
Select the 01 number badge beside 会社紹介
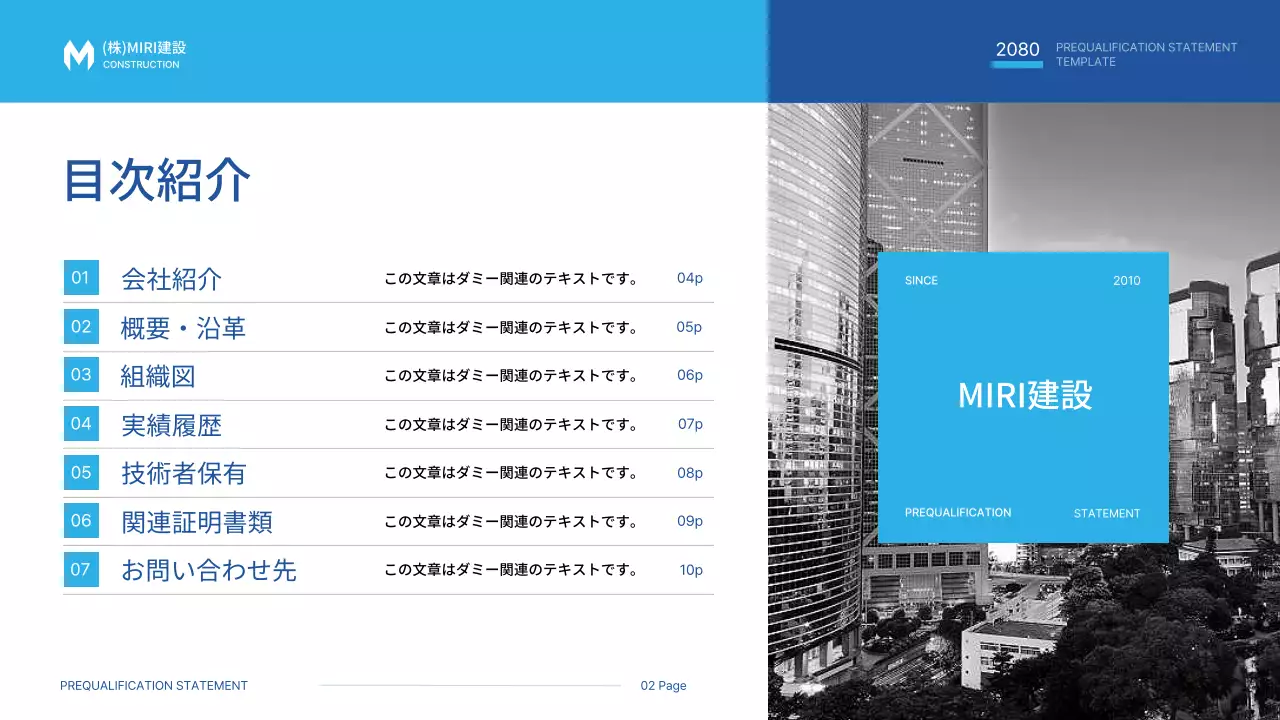click(81, 278)
